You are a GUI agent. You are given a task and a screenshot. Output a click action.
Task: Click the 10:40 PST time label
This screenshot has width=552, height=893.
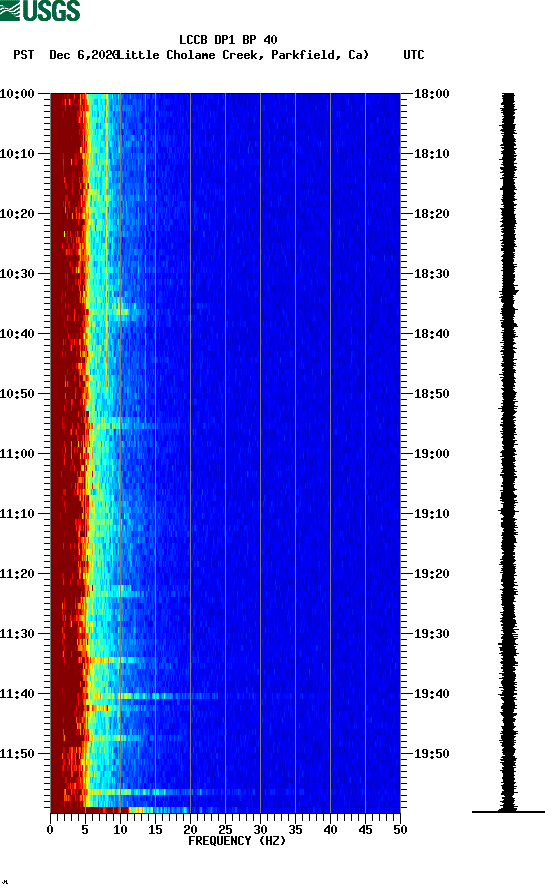click(x=17, y=334)
